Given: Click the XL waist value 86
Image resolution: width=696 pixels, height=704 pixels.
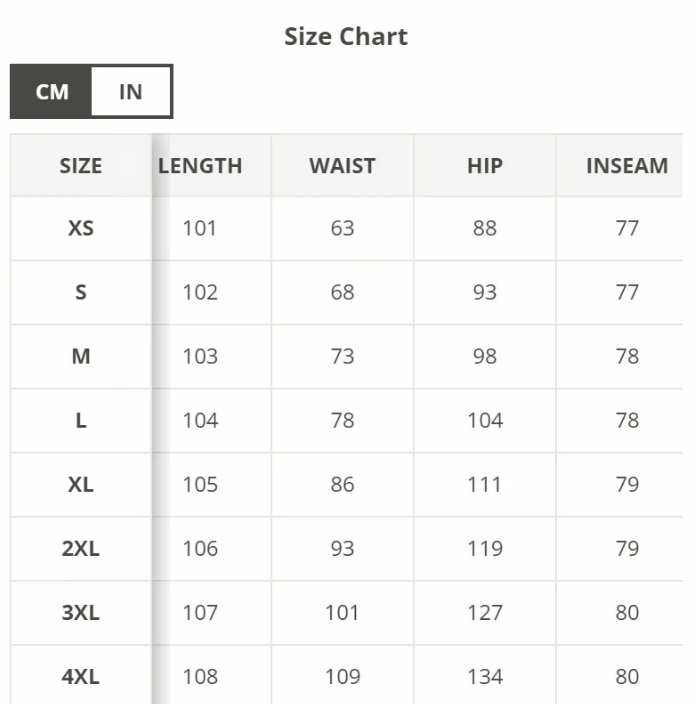Looking at the screenshot, I should coord(342,484).
